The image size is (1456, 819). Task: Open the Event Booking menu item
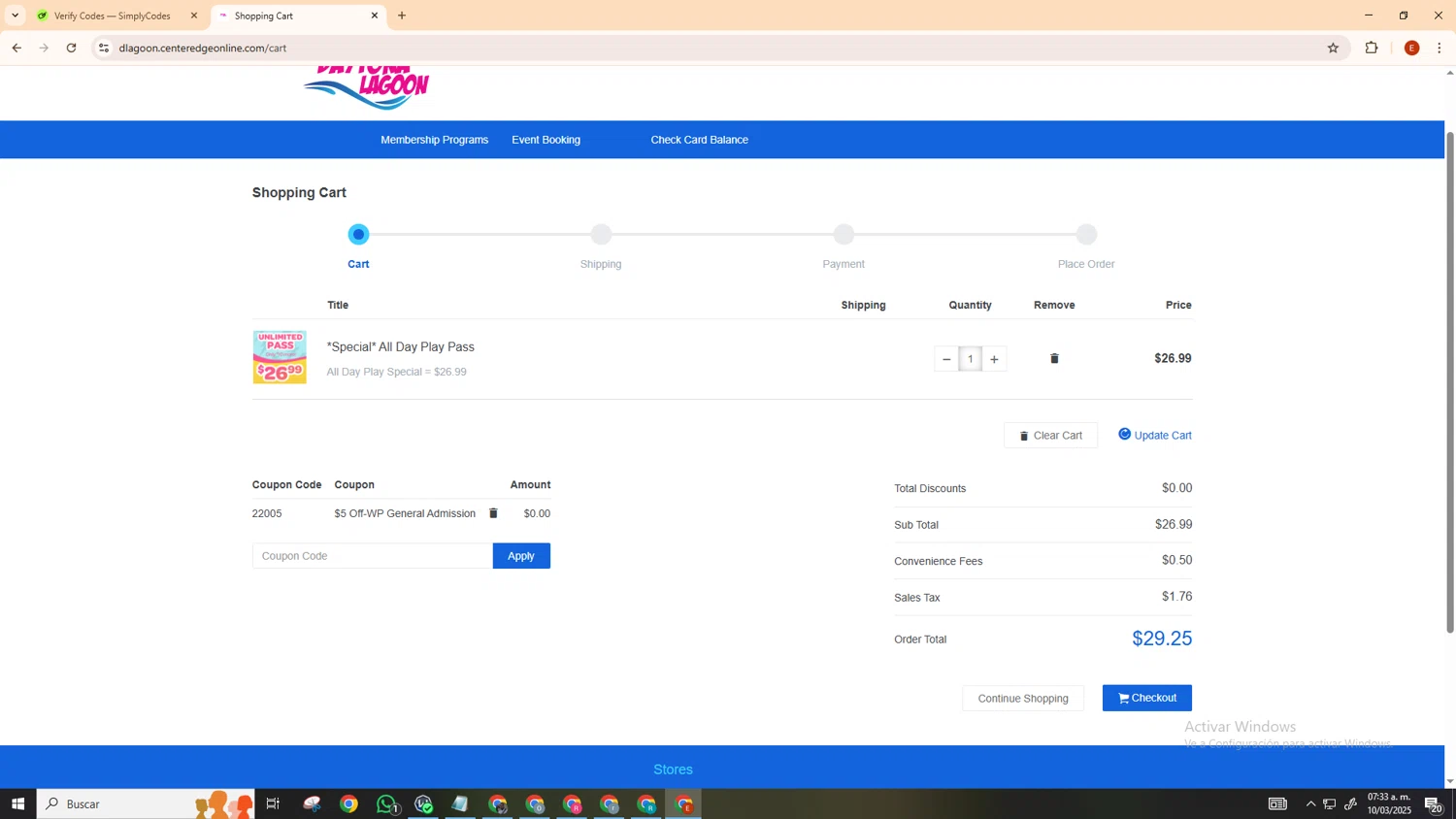click(x=546, y=140)
